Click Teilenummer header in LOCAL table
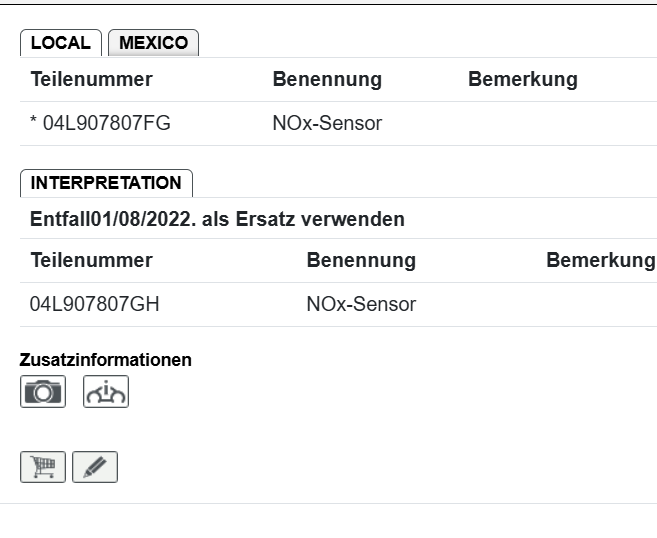The width and height of the screenshot is (657, 538). tap(92, 80)
